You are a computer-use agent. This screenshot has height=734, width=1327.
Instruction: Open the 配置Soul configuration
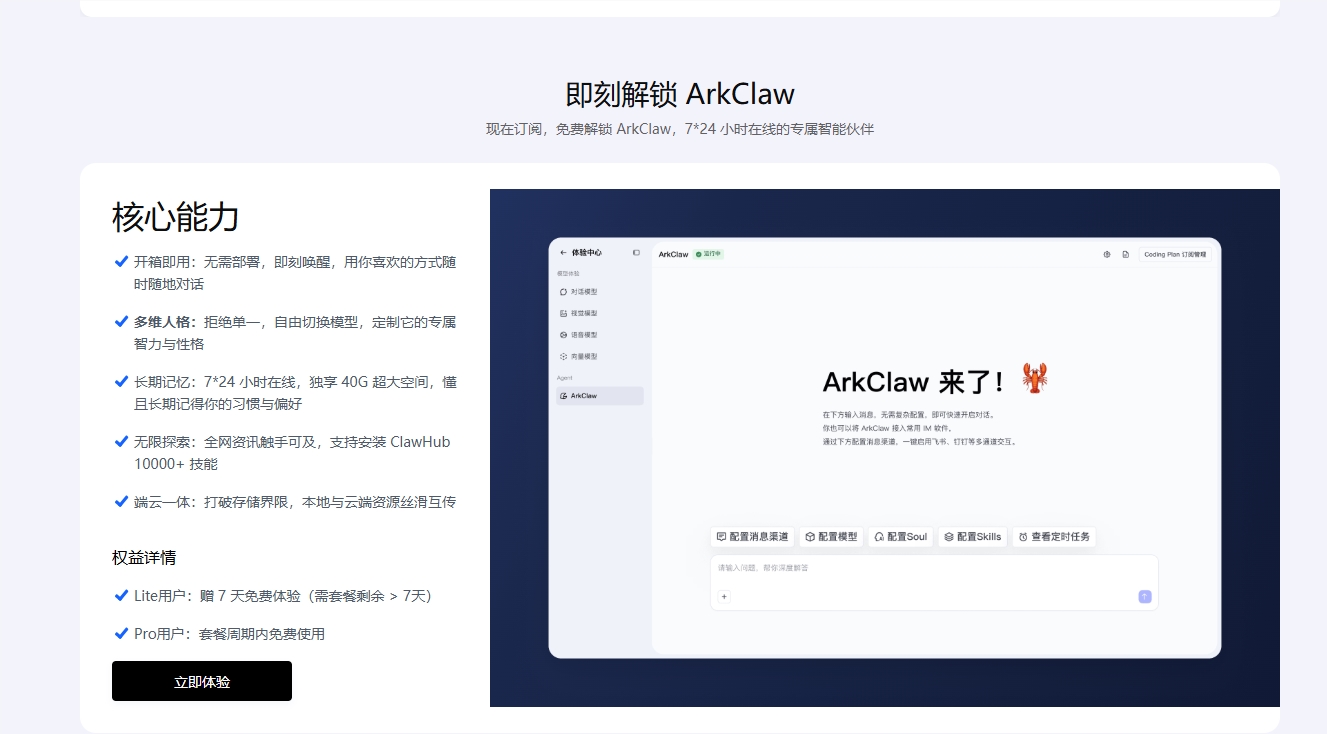[x=900, y=536]
